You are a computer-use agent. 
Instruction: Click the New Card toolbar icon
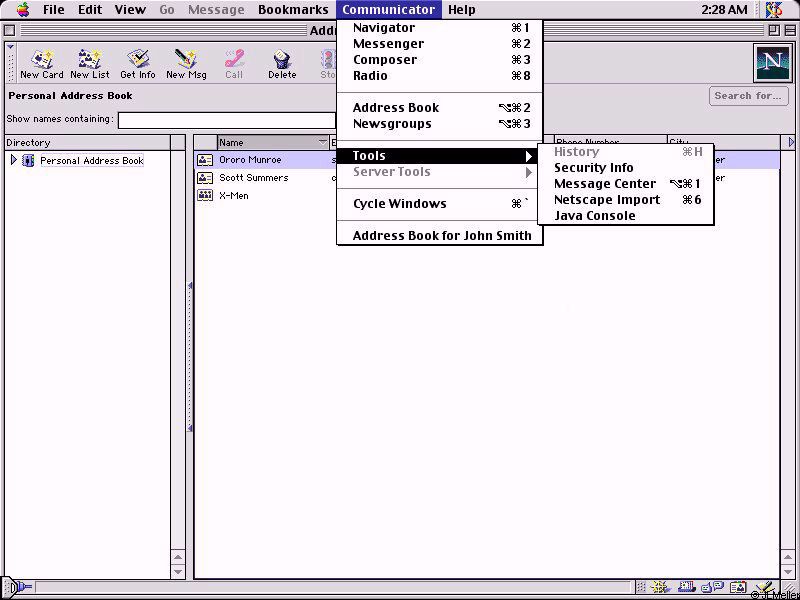(x=41, y=62)
